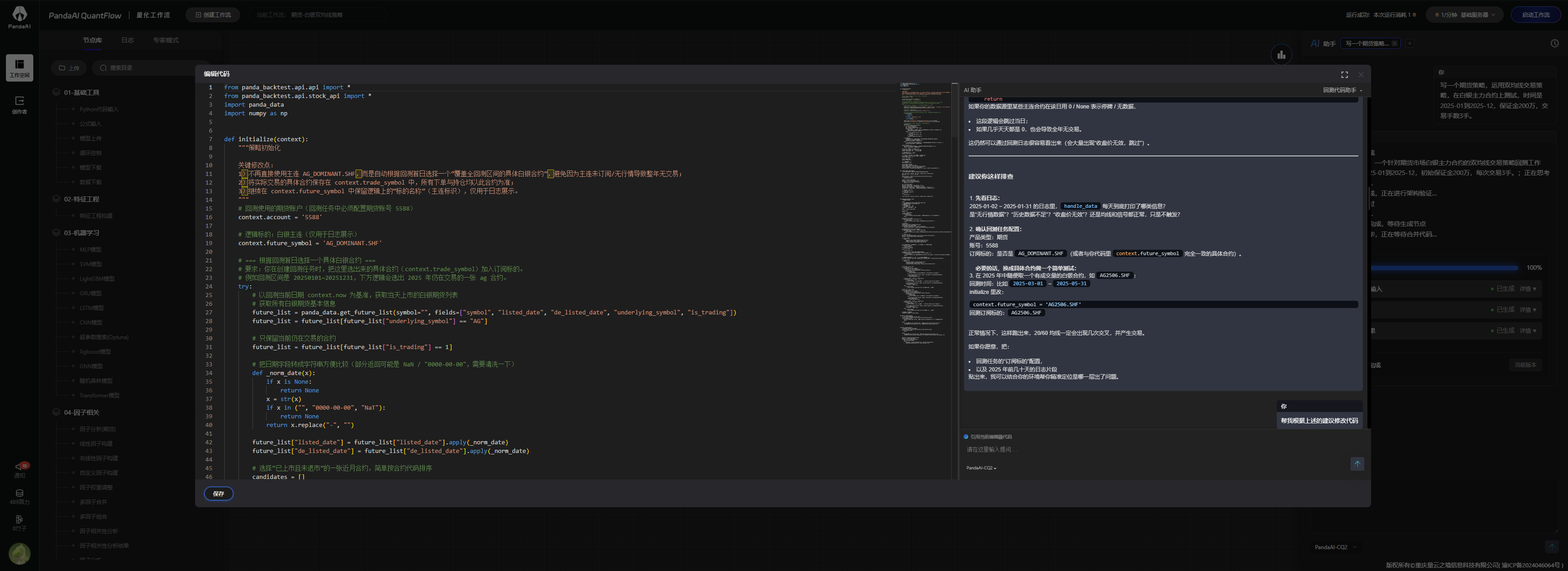Click the 创建工作流 button

213,15
